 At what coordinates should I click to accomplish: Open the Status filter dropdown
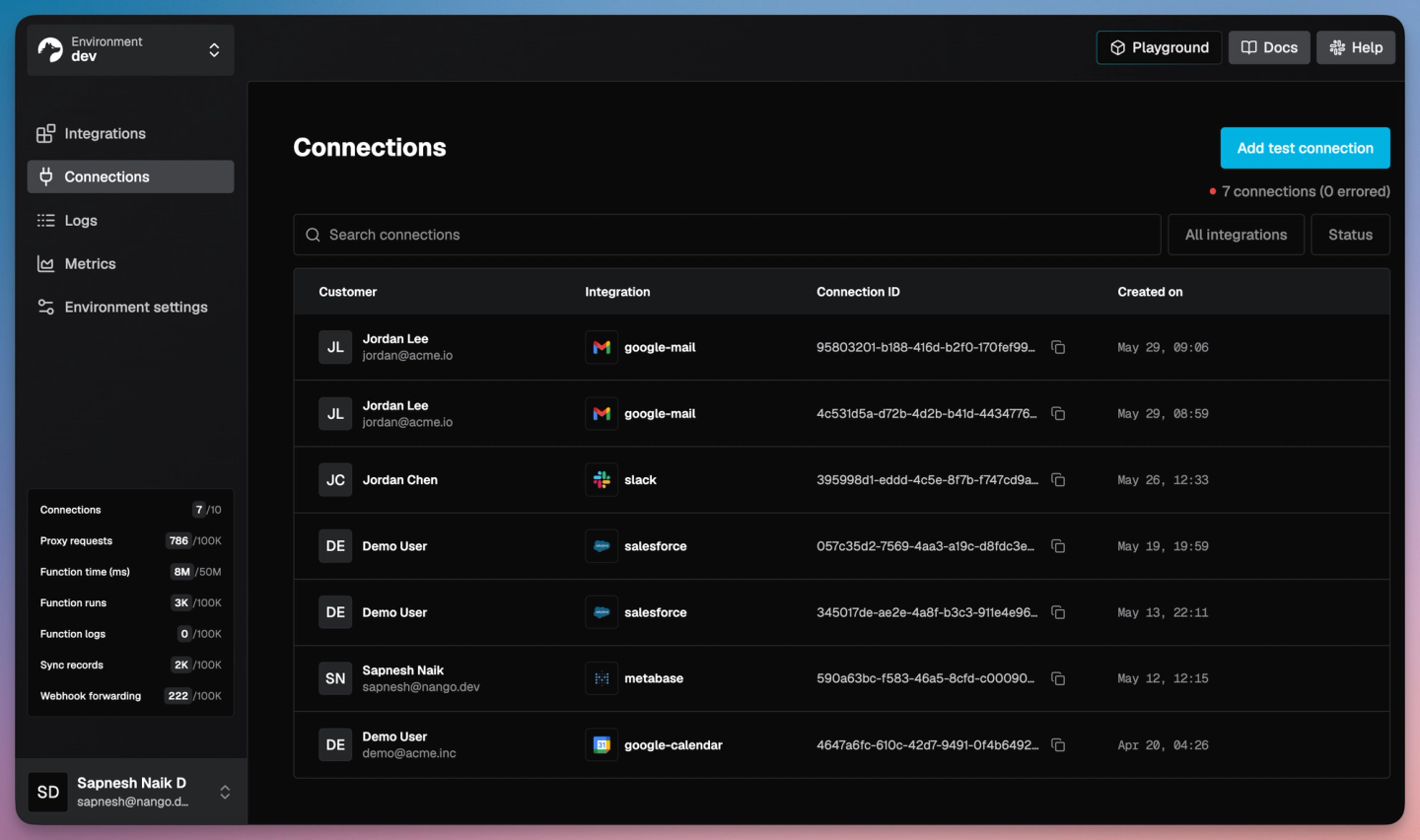[1350, 235]
